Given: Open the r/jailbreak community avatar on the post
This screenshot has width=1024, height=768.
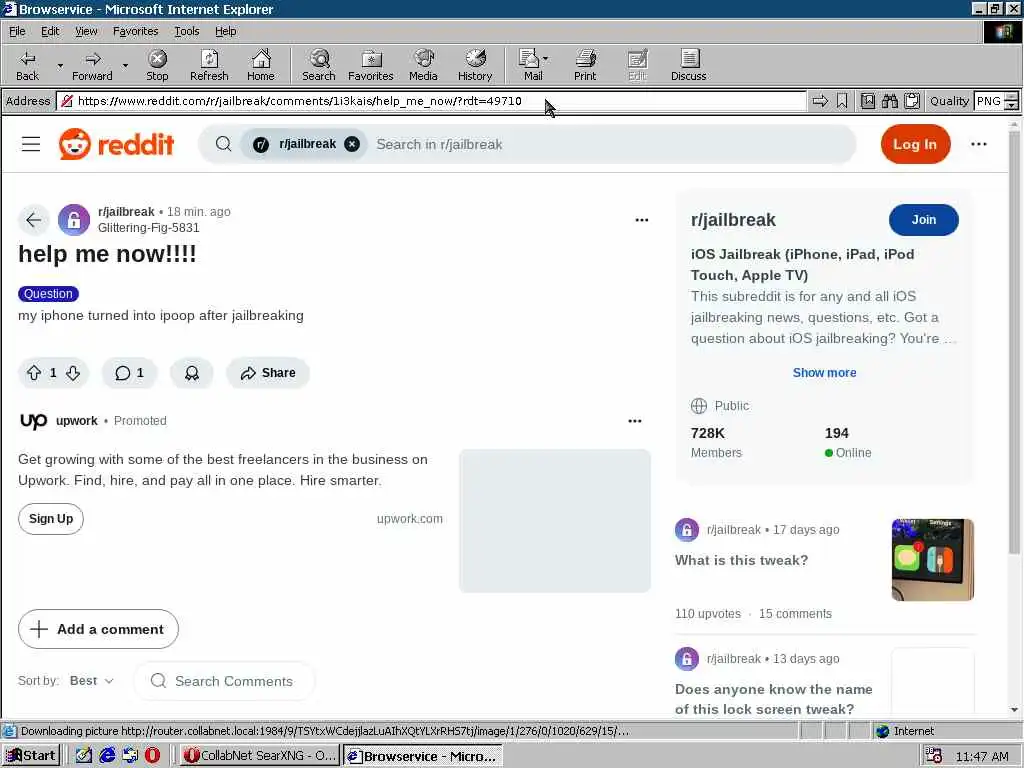Looking at the screenshot, I should (74, 220).
